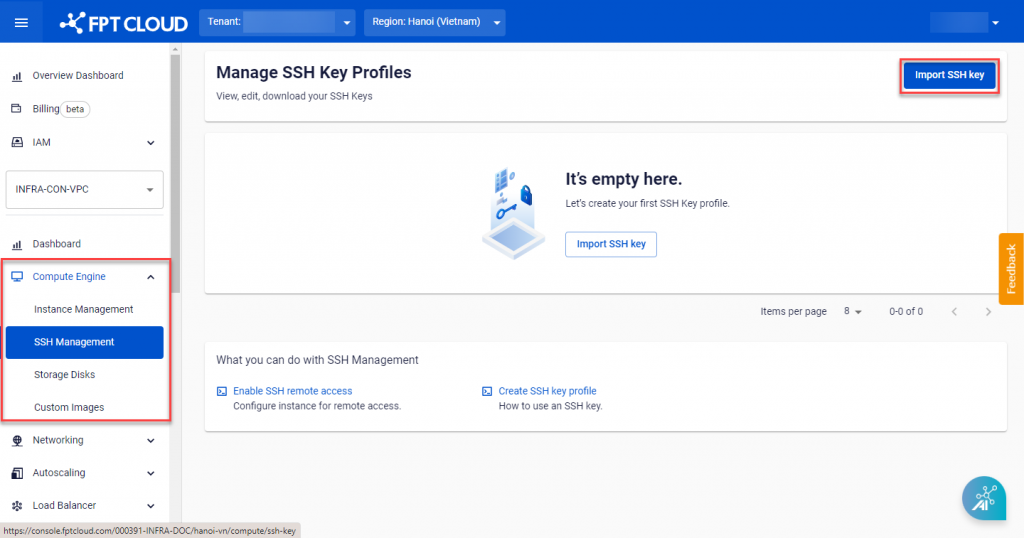Image resolution: width=1024 pixels, height=538 pixels.
Task: Click the terminal icon beside Create SSH key profile
Action: click(x=487, y=391)
